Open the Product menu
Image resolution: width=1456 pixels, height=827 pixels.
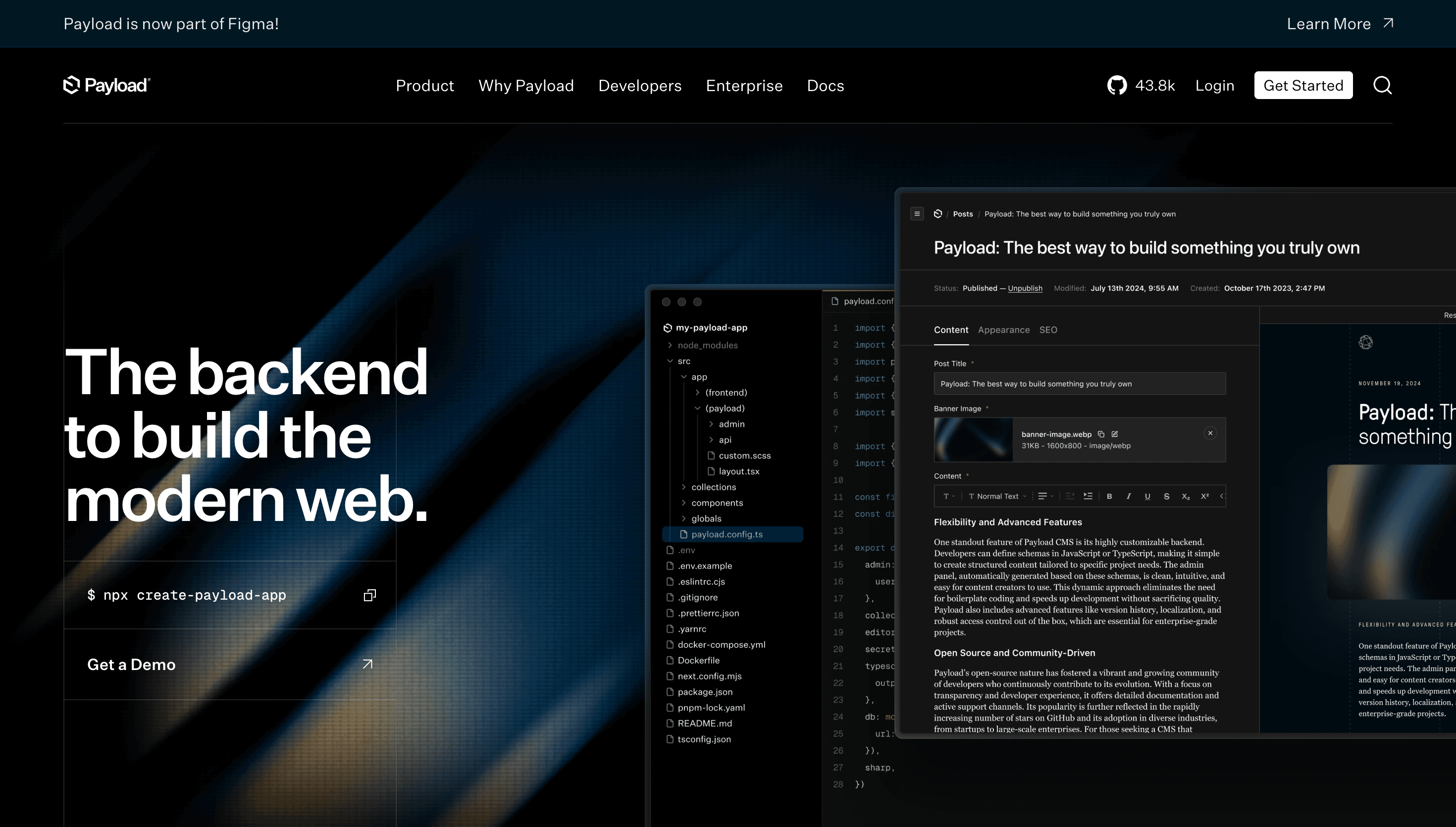[425, 85]
